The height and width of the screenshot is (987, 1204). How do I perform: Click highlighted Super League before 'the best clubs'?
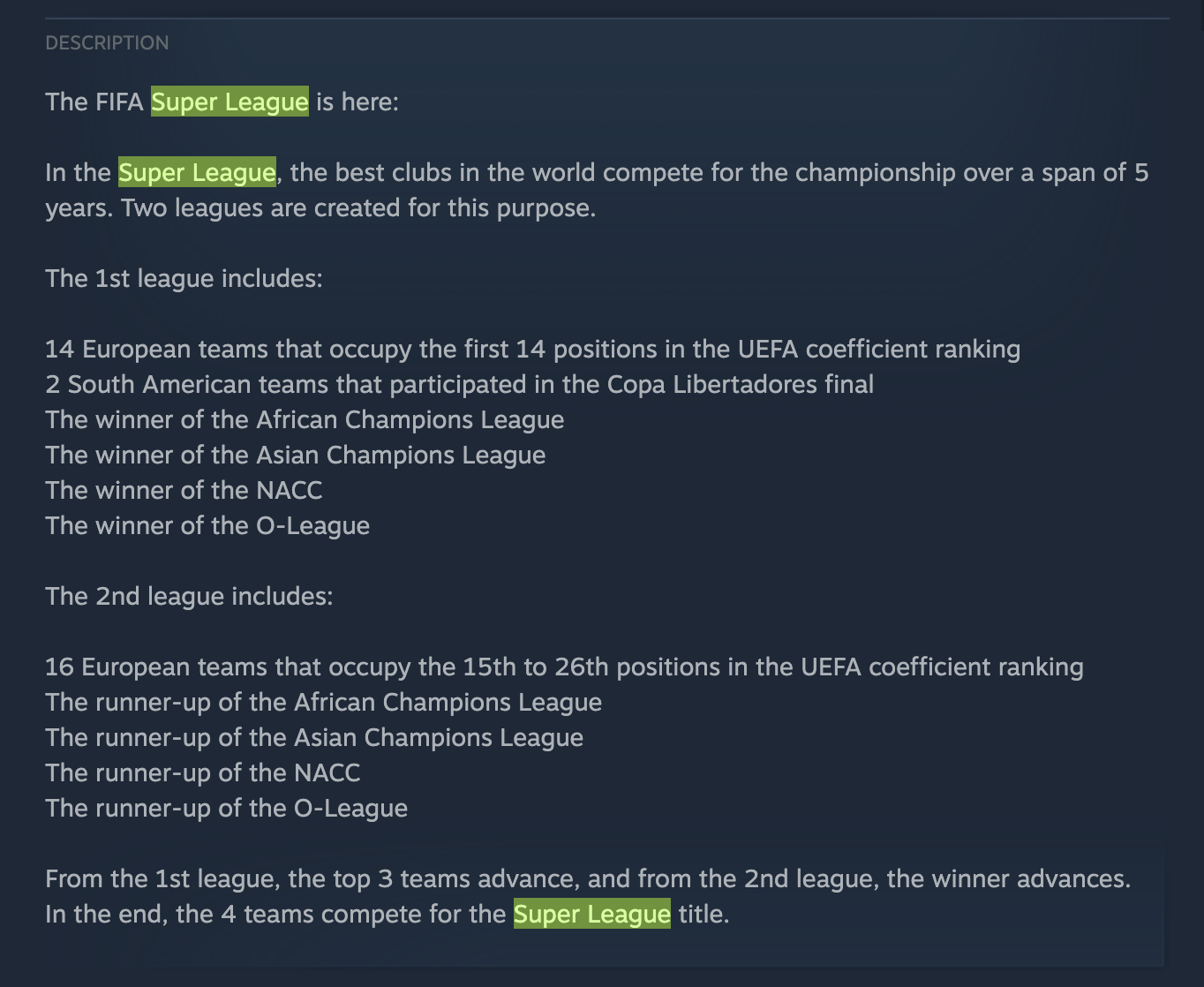[x=197, y=173]
